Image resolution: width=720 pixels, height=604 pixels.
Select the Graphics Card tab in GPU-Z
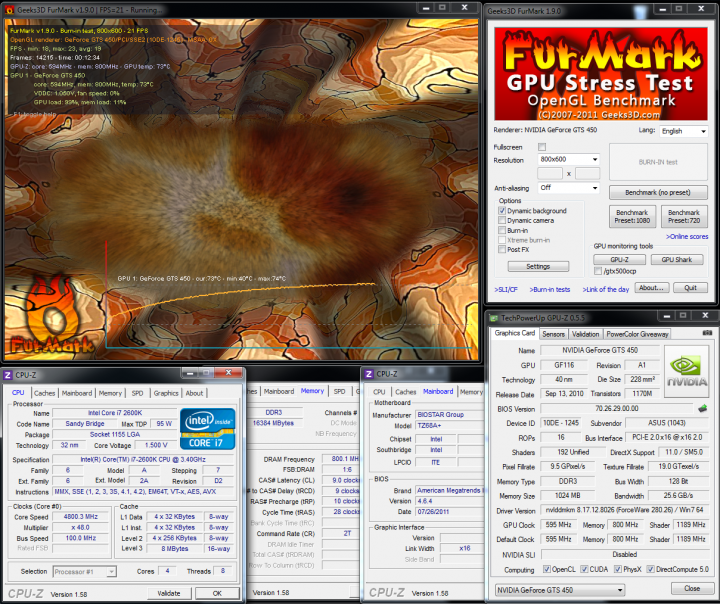tap(515, 333)
